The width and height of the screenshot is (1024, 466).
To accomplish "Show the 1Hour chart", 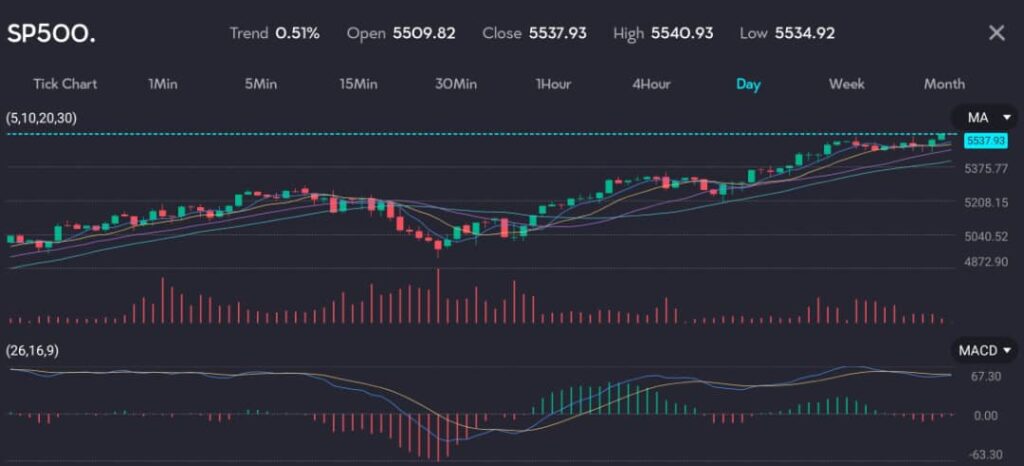I will (553, 84).
